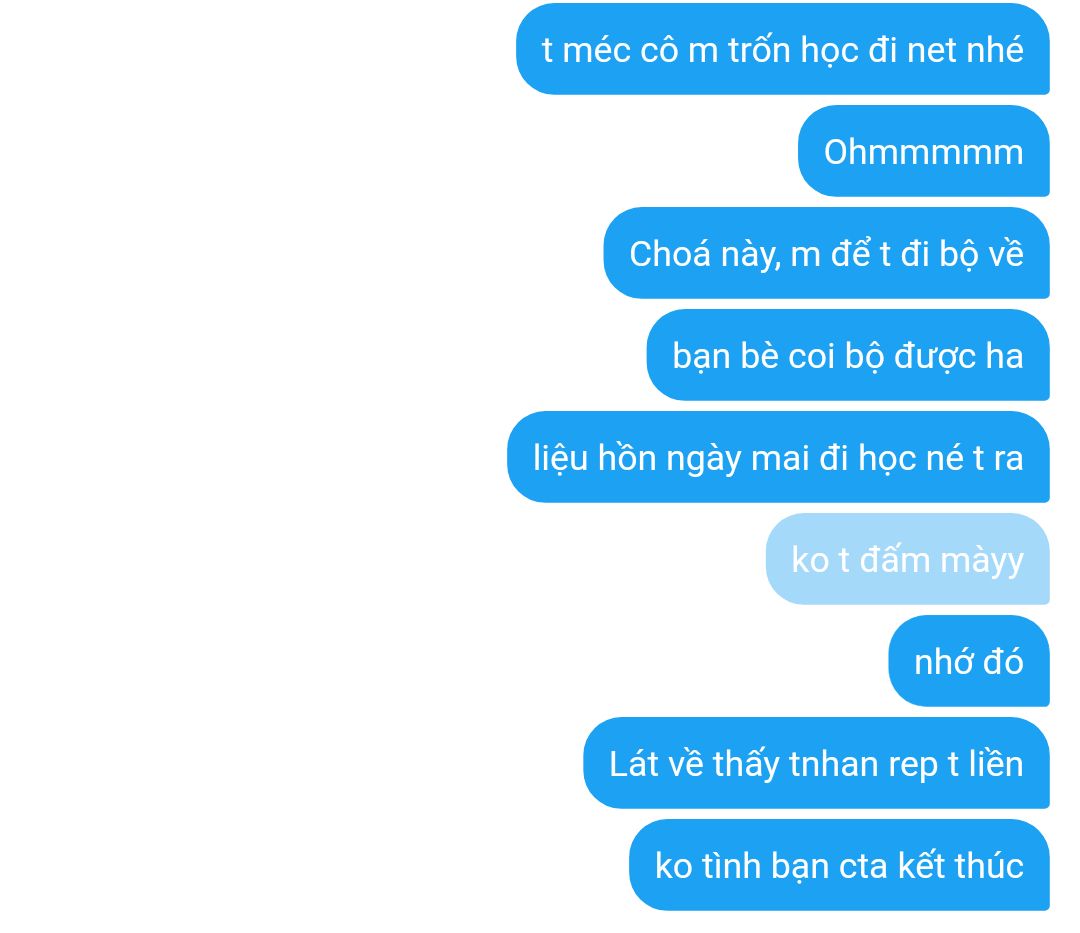Viewport: 1080px width, 933px height.
Task: Tap the faded 'ko t đấm màyy' bubble
Action: coord(908,558)
